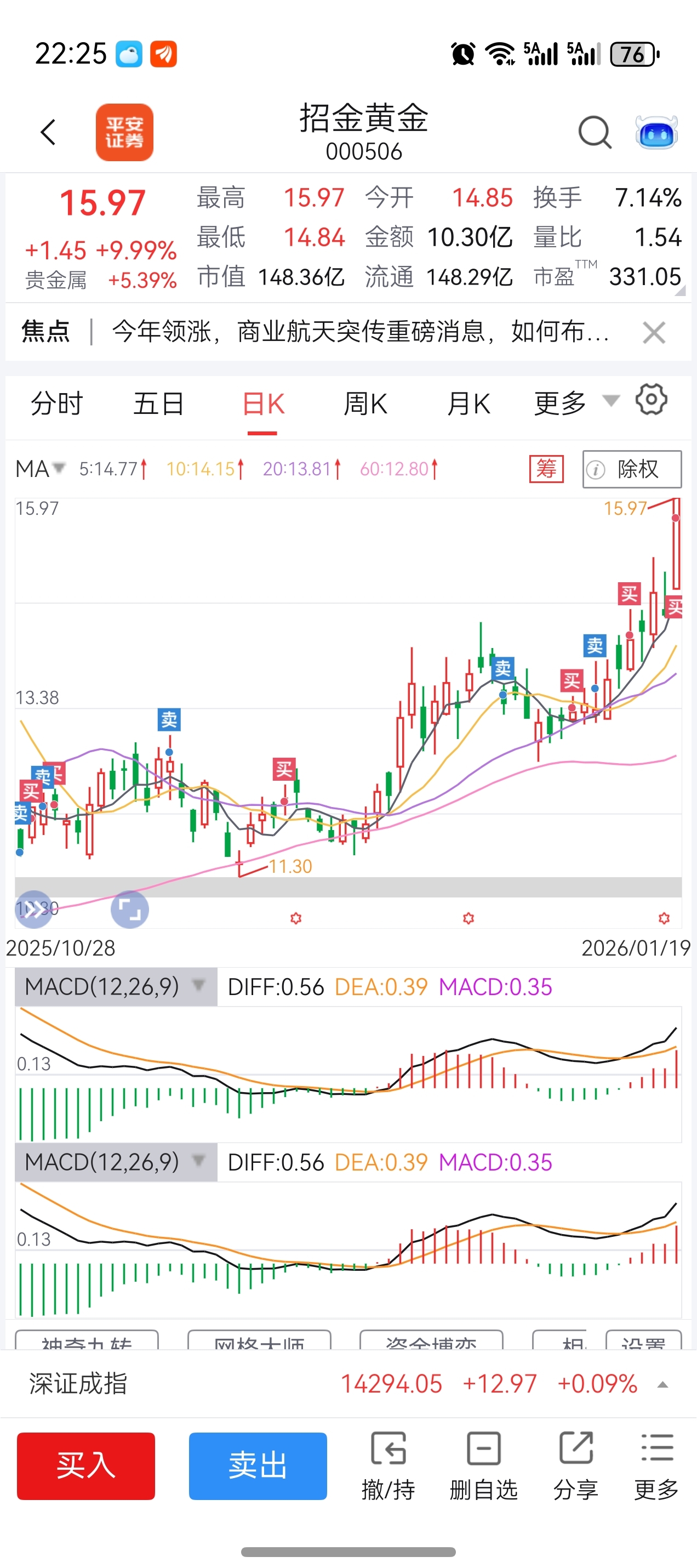Tap the Wi-Fi status icon

click(500, 54)
